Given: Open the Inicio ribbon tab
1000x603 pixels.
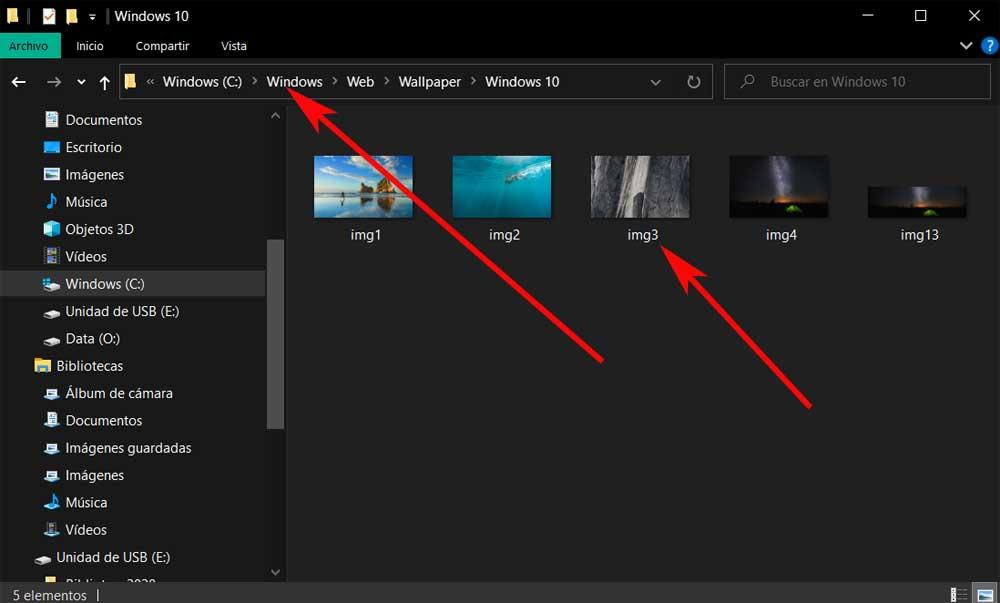Looking at the screenshot, I should point(90,45).
